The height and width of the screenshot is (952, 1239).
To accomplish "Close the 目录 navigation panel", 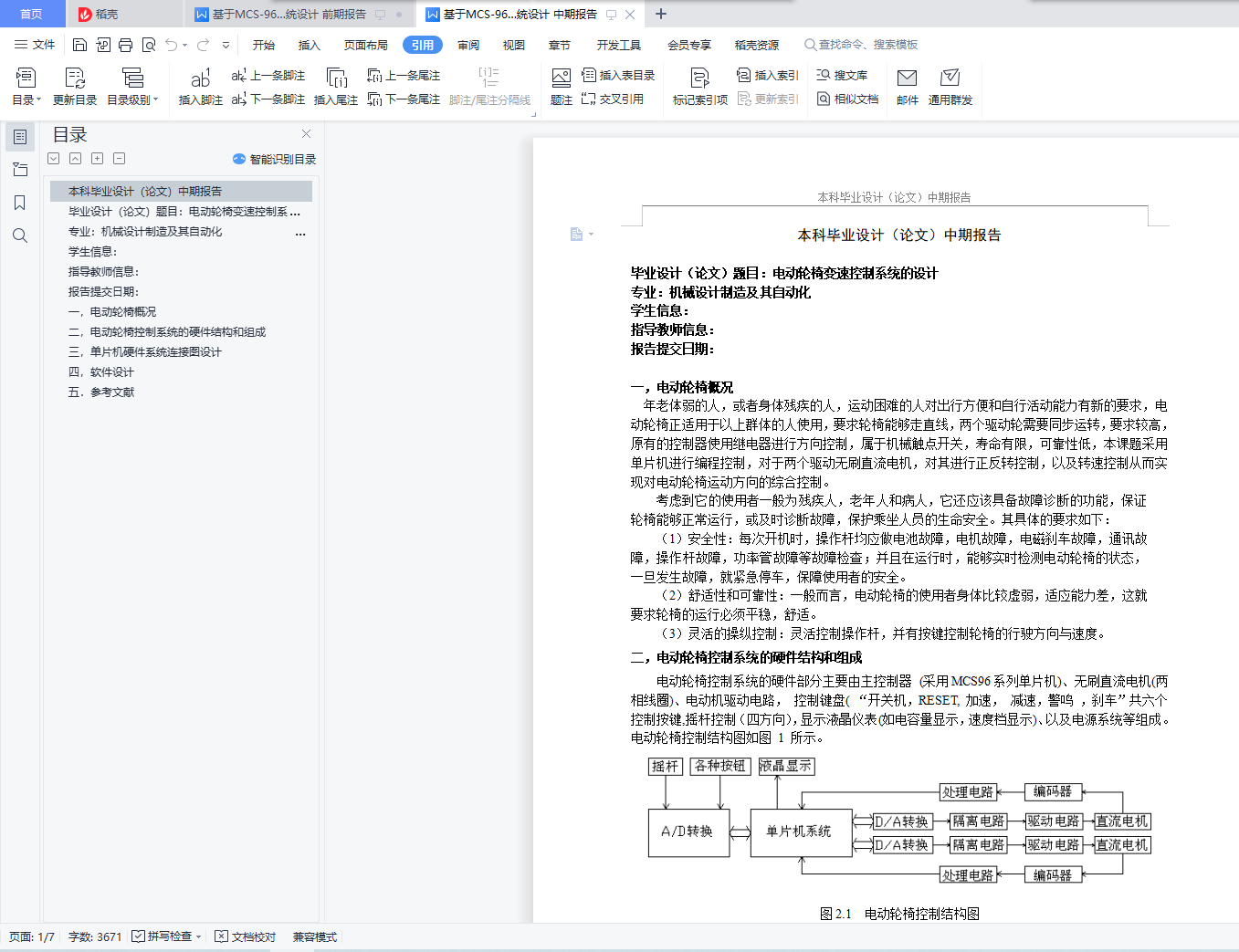I will 307,133.
